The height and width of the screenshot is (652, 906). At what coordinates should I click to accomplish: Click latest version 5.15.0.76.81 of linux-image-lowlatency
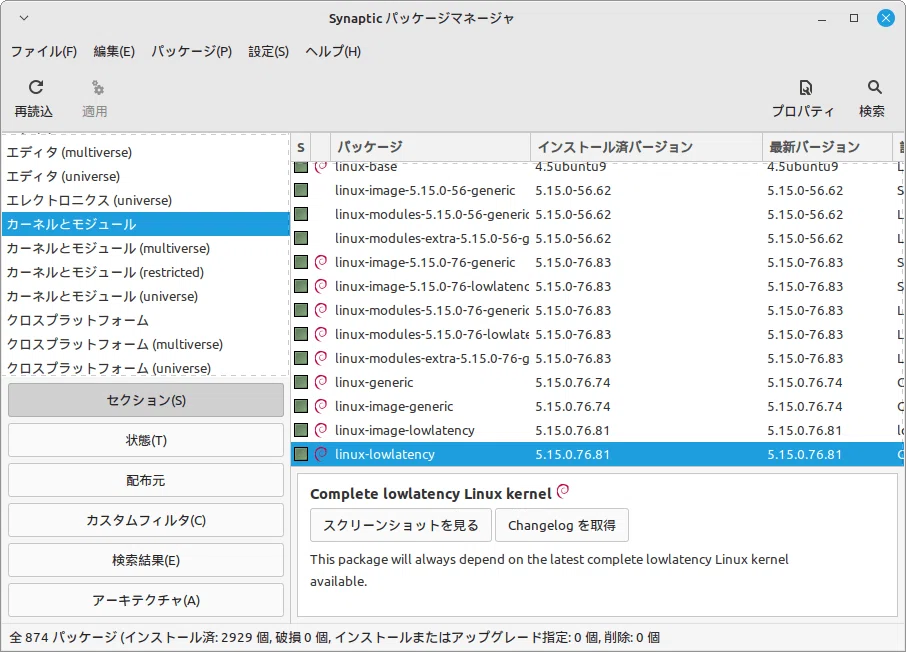click(804, 431)
